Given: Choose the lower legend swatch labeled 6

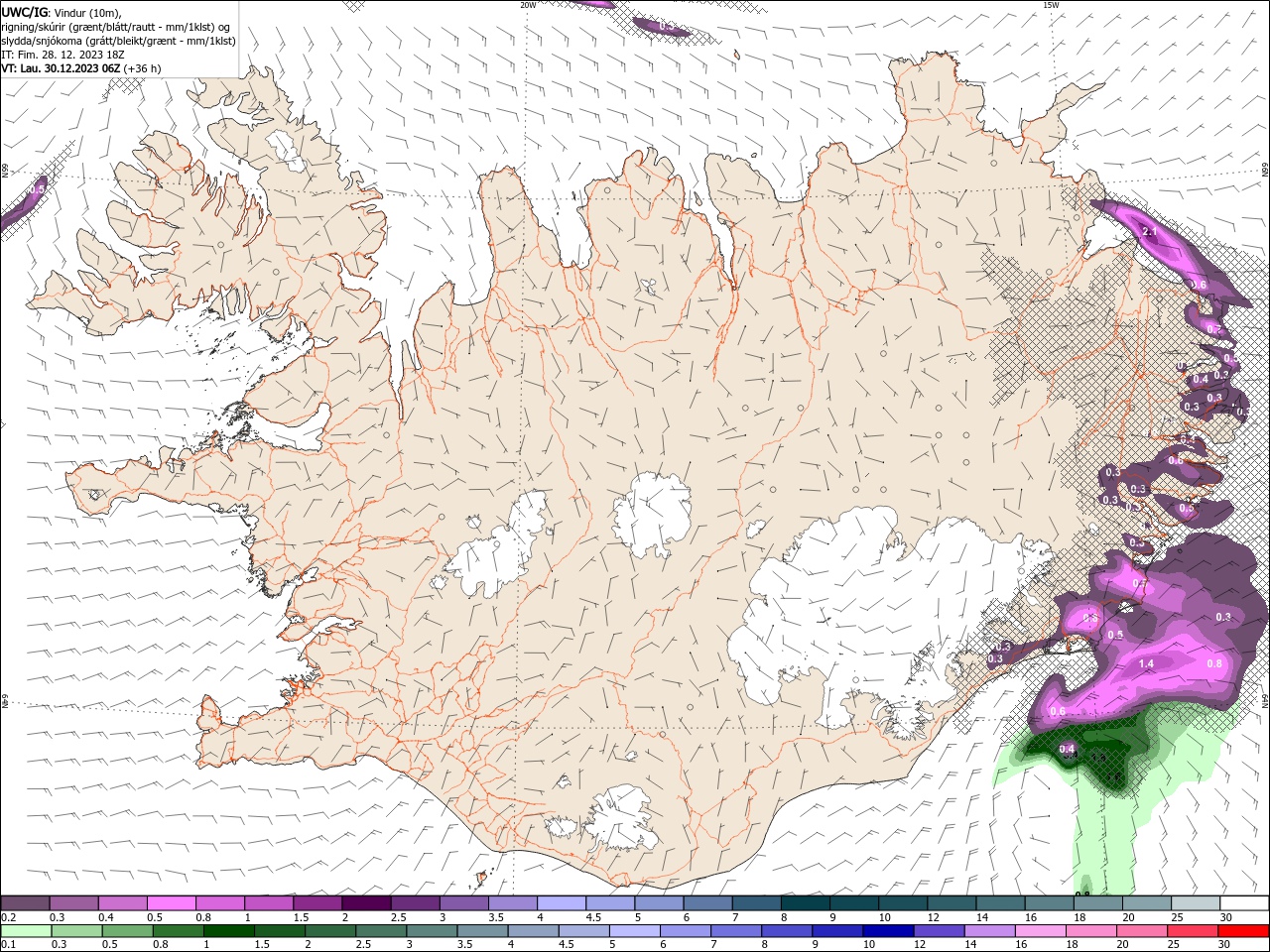Looking at the screenshot, I should tap(685, 931).
